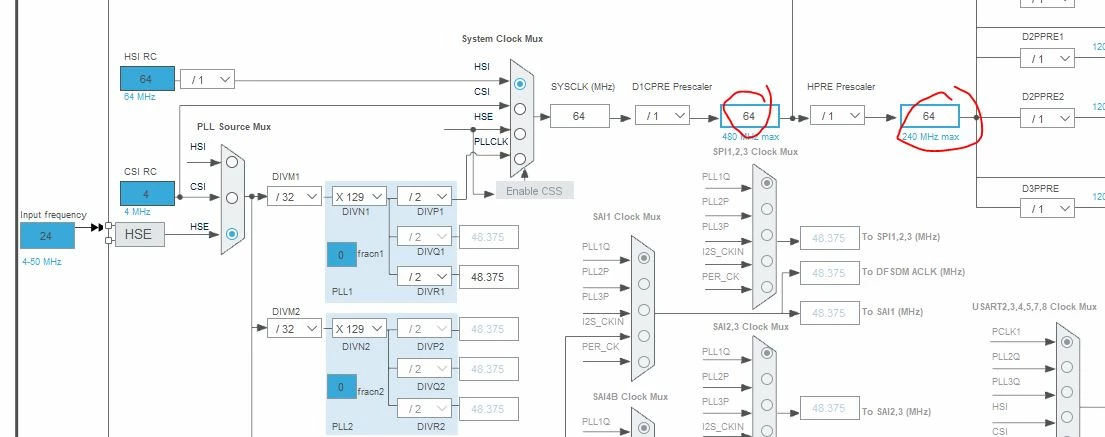This screenshot has height=437, width=1105.
Task: Open the disabled DIVQ1 /2 dropdown
Action: click(x=424, y=237)
